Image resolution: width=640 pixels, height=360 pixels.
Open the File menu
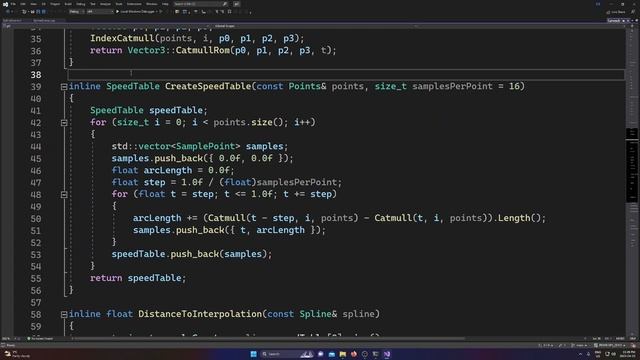[x=13, y=4]
